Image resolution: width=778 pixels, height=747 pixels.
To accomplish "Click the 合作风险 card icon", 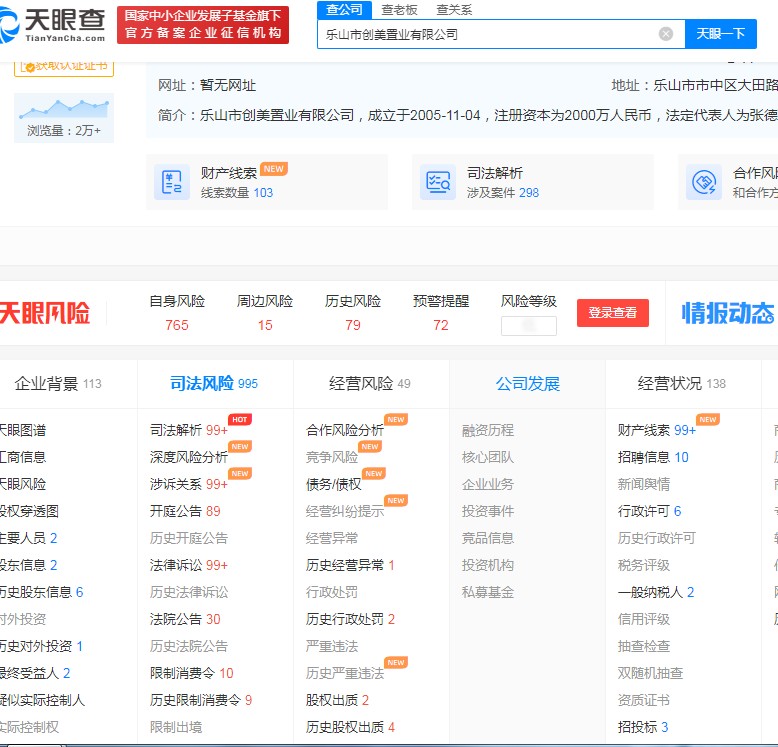I will [x=704, y=182].
